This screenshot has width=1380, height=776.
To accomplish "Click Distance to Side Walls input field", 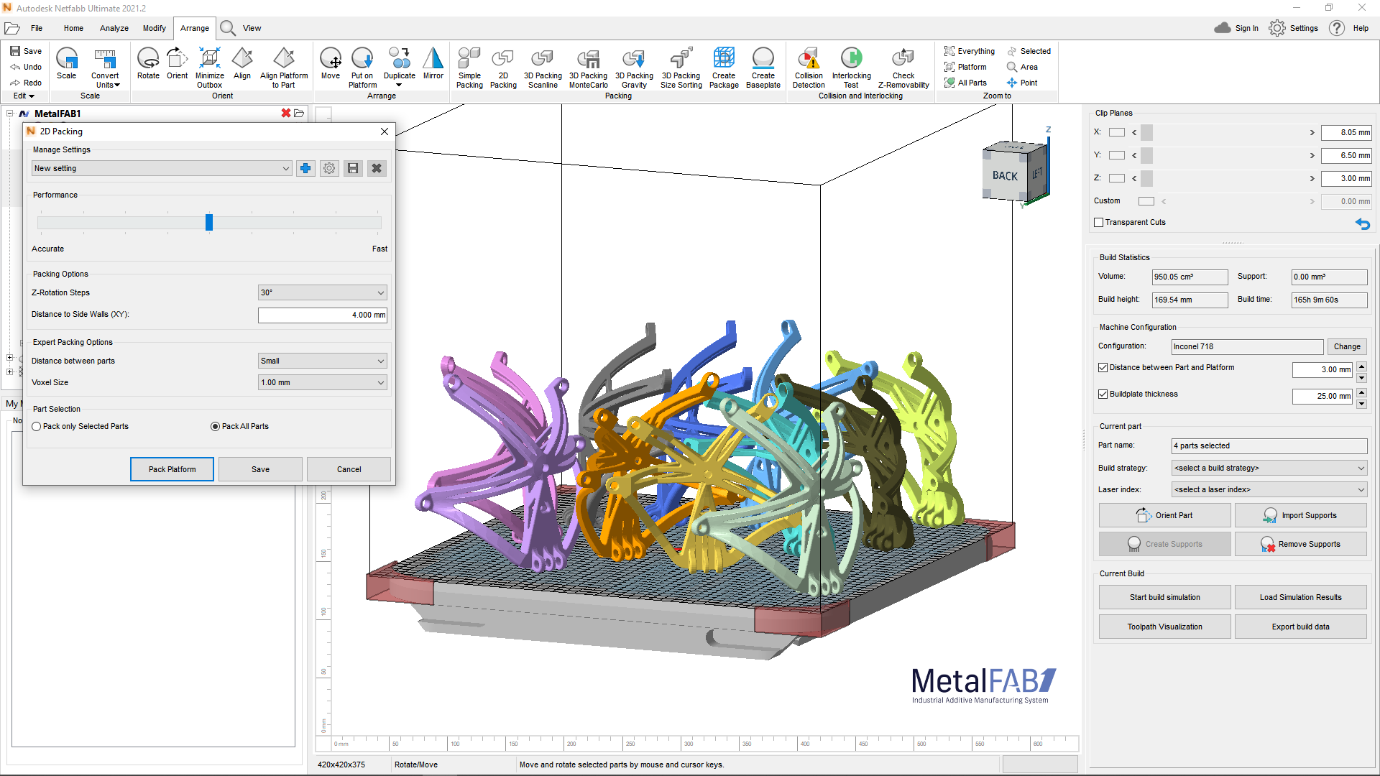I will click(x=322, y=315).
